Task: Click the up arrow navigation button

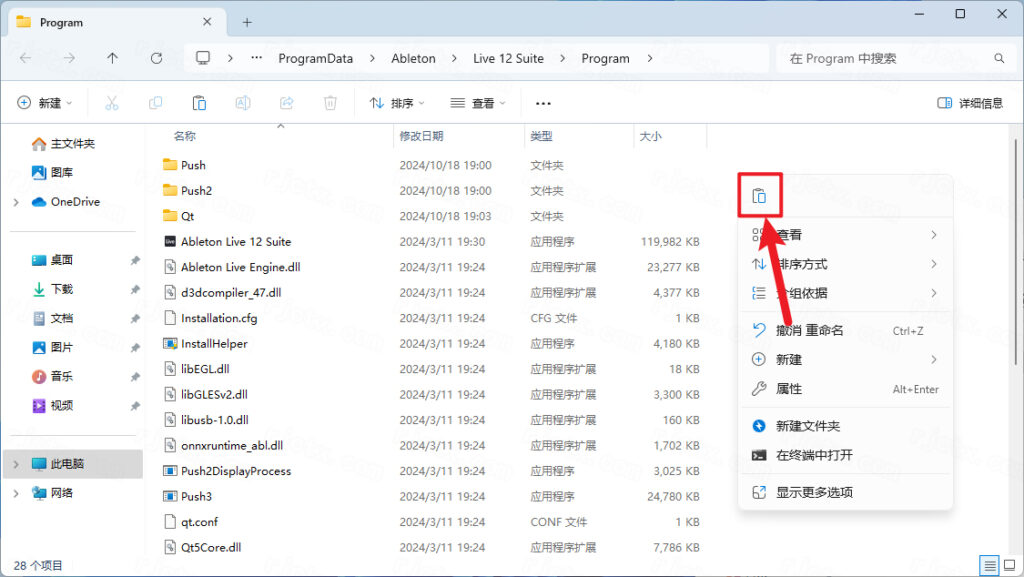Action: (x=112, y=58)
